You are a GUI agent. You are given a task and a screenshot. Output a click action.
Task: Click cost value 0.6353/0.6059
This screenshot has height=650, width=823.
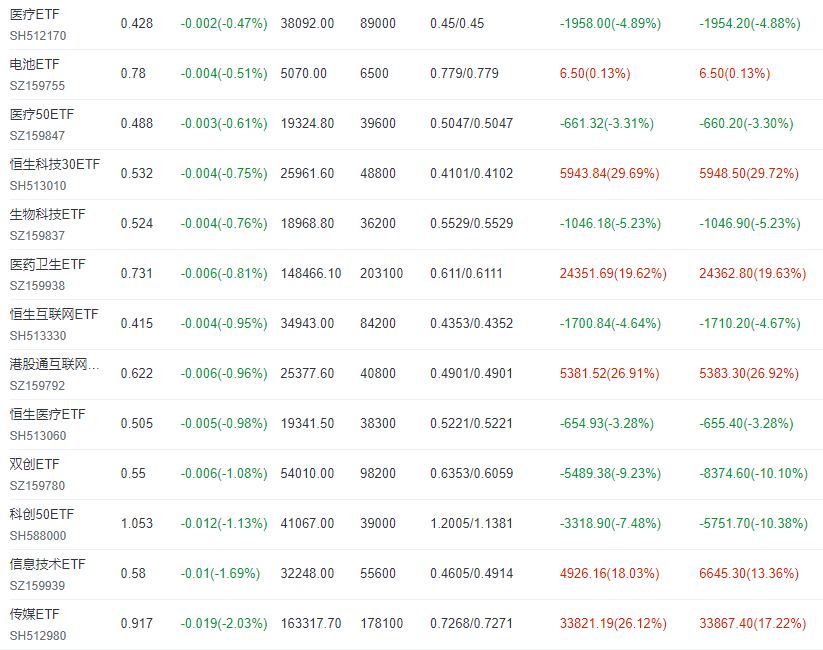tap(471, 474)
